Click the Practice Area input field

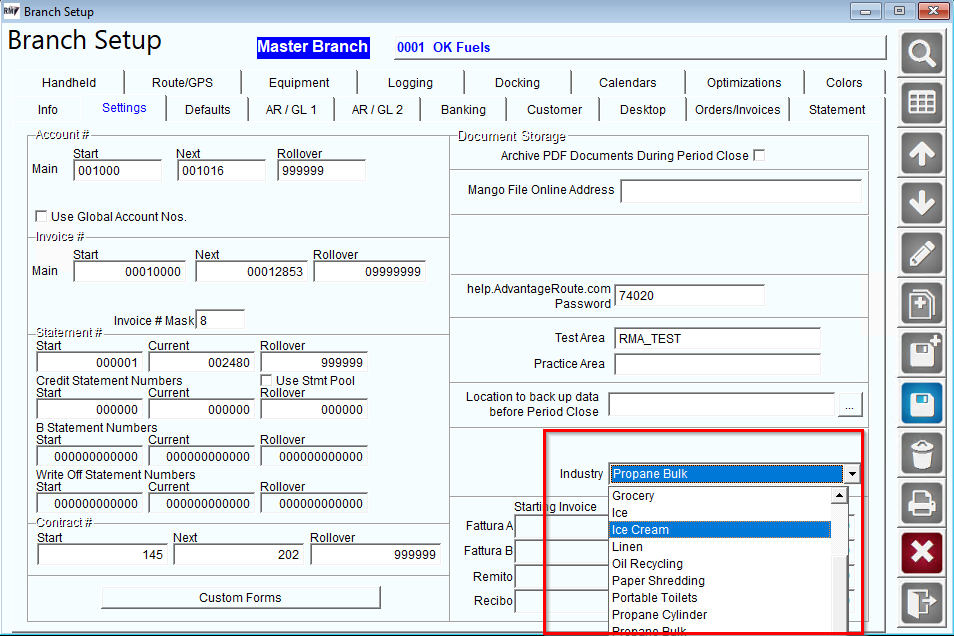[x=717, y=364]
